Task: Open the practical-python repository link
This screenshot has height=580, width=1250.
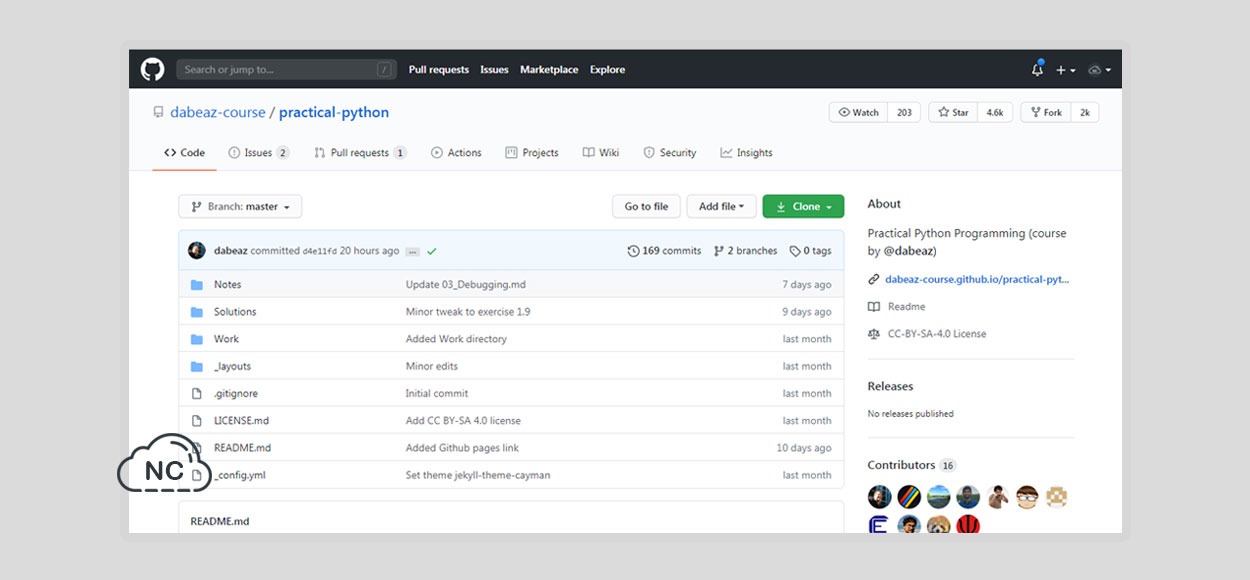Action: [x=334, y=112]
